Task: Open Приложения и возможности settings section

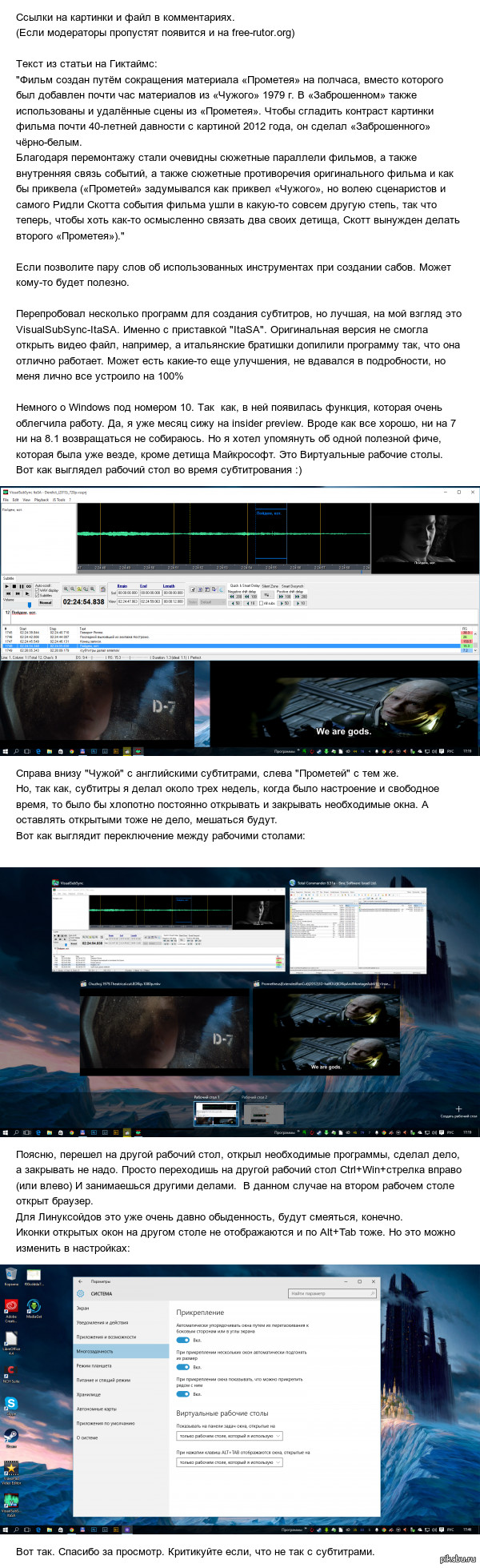Action: pyautogui.click(x=121, y=1337)
